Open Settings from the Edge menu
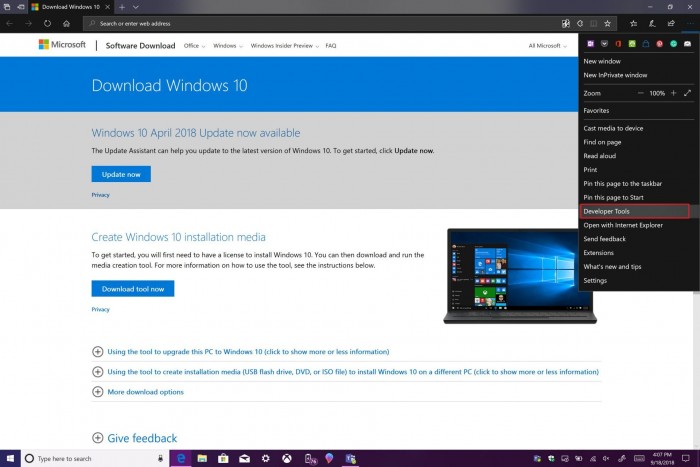The width and height of the screenshot is (700, 467). (595, 280)
